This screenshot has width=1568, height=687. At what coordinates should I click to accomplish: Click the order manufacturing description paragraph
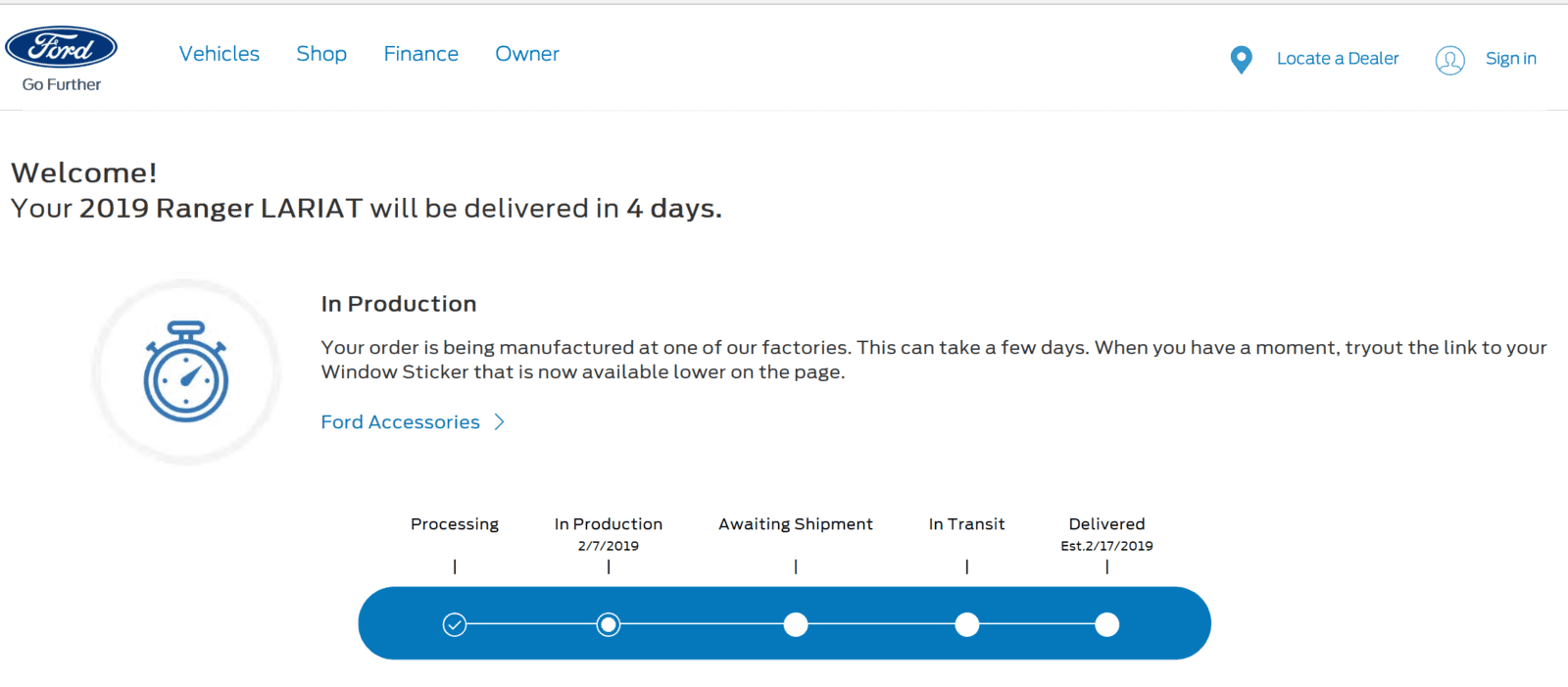tap(934, 360)
